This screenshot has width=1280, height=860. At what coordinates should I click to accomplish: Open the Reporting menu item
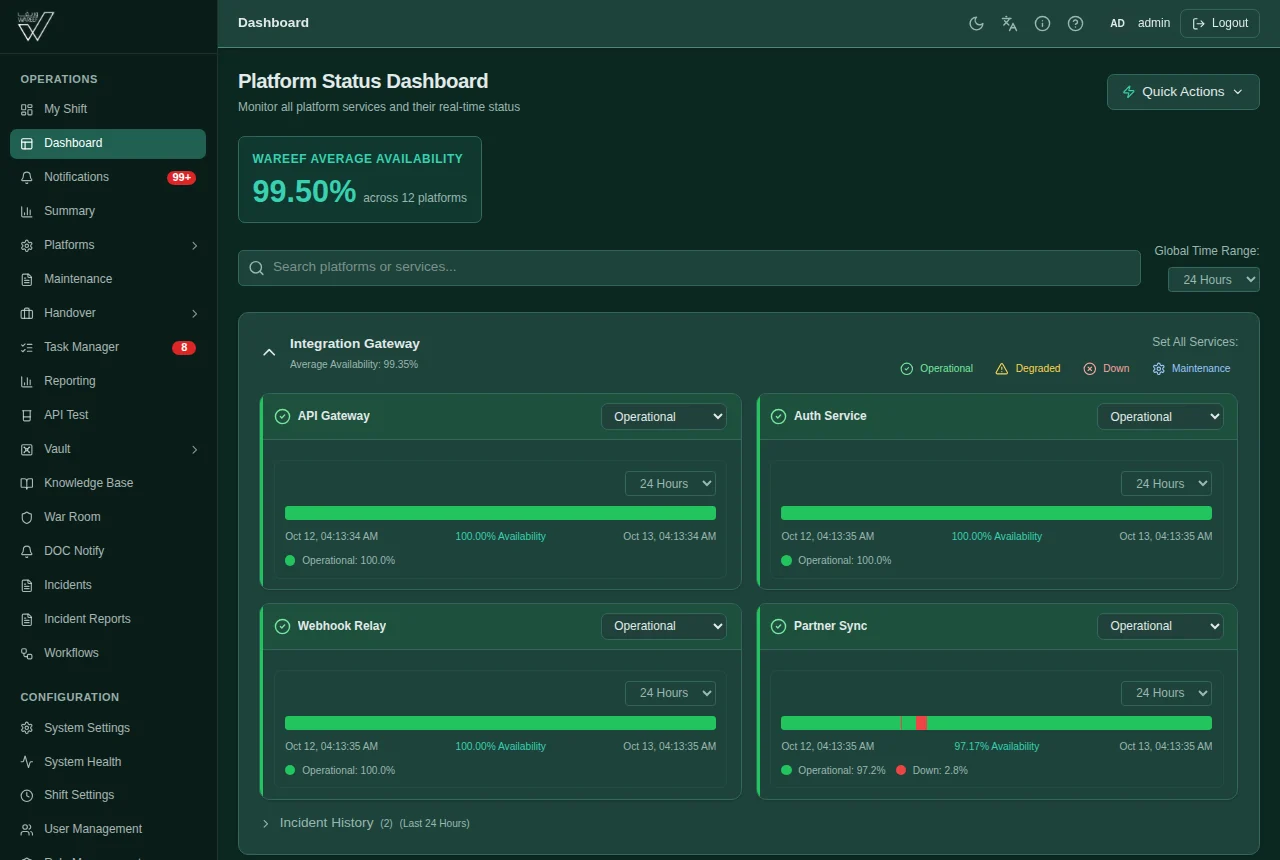(108, 381)
